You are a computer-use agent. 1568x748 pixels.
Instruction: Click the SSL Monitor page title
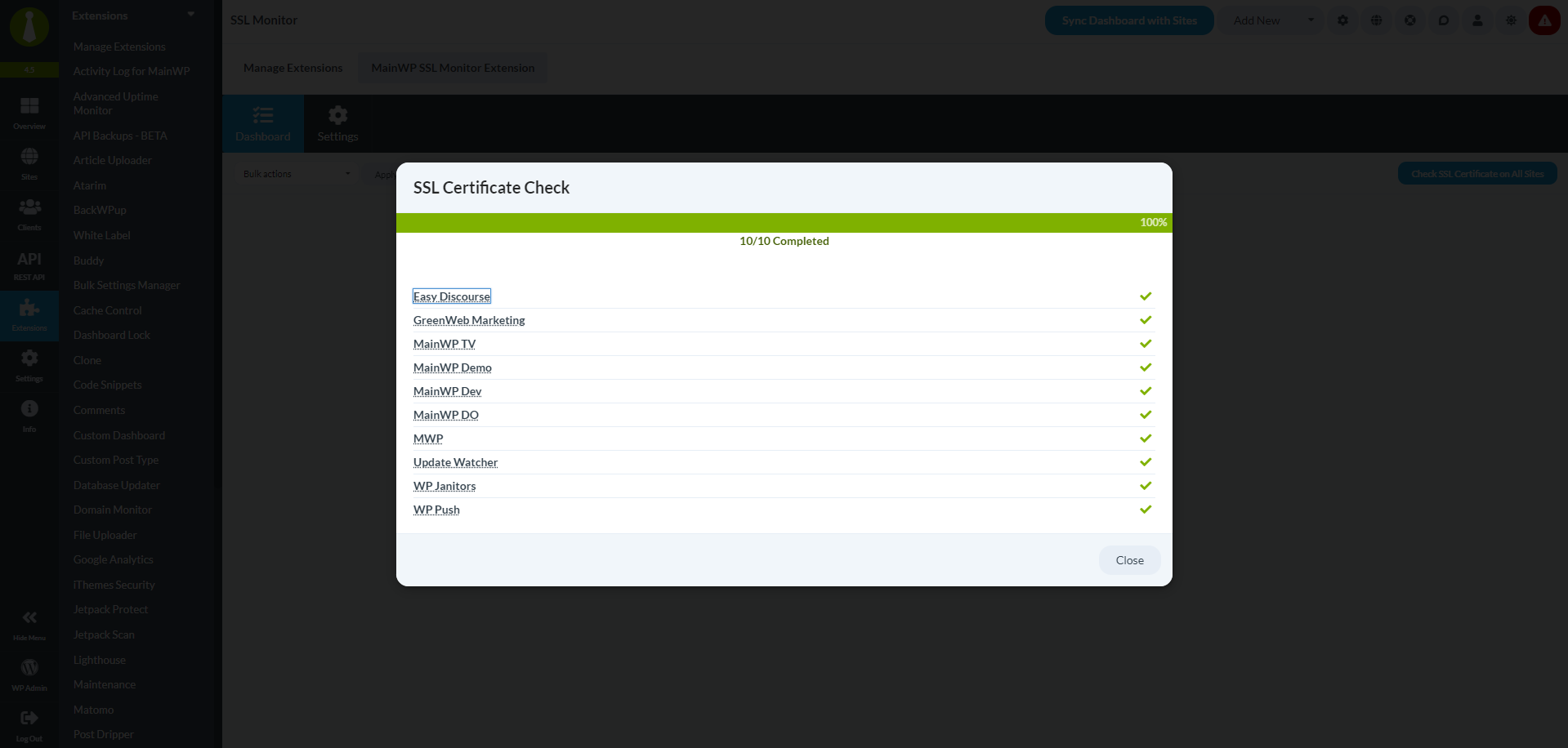point(264,20)
